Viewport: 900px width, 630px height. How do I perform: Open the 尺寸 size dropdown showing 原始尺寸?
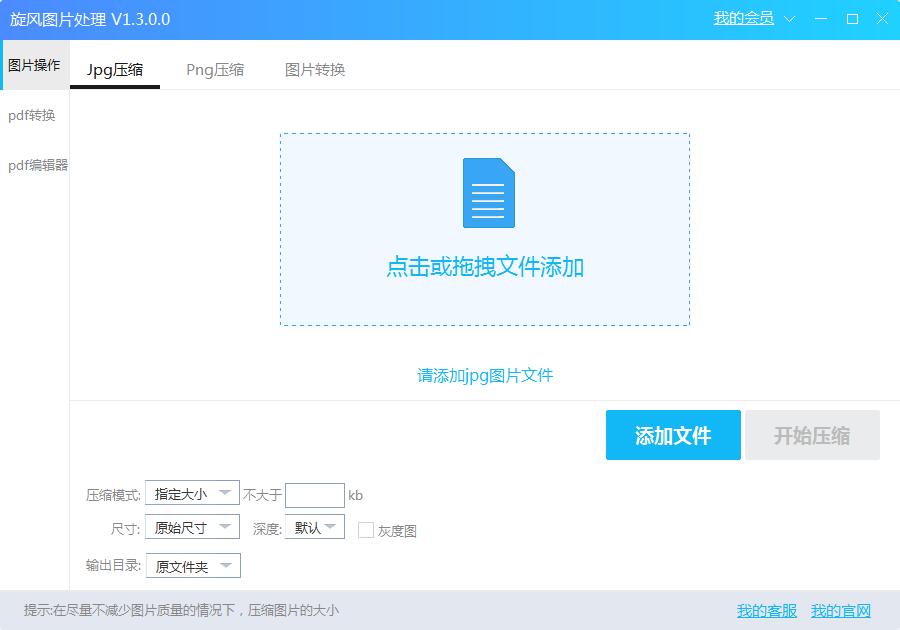pyautogui.click(x=192, y=527)
